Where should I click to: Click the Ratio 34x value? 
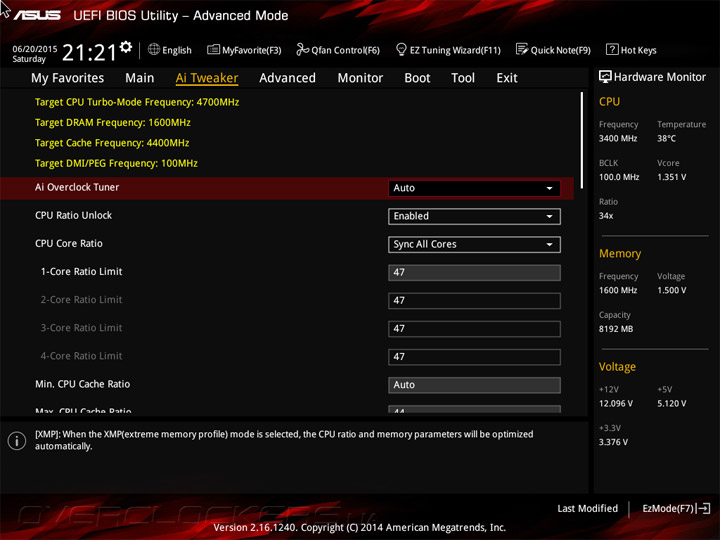tap(606, 215)
